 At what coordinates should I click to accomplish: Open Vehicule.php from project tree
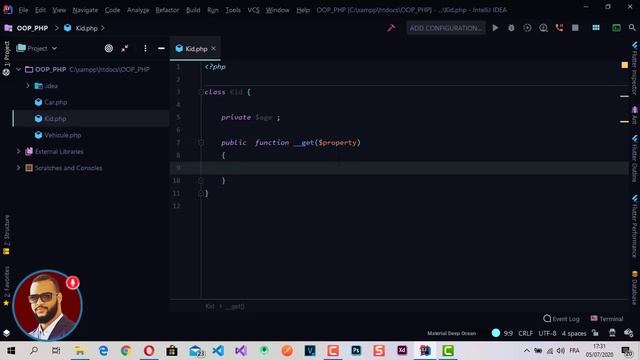(62, 135)
